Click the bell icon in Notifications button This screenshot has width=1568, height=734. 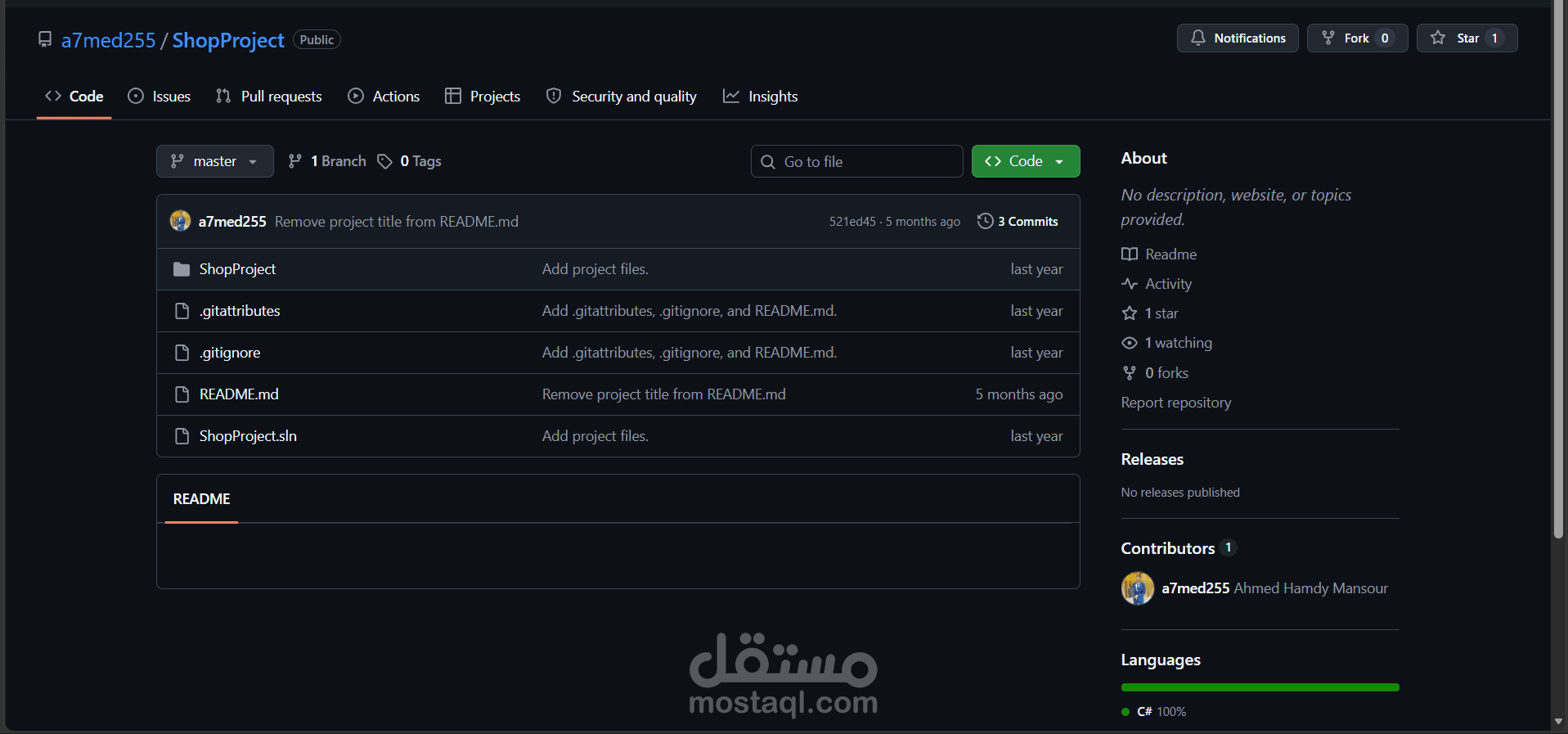1198,38
